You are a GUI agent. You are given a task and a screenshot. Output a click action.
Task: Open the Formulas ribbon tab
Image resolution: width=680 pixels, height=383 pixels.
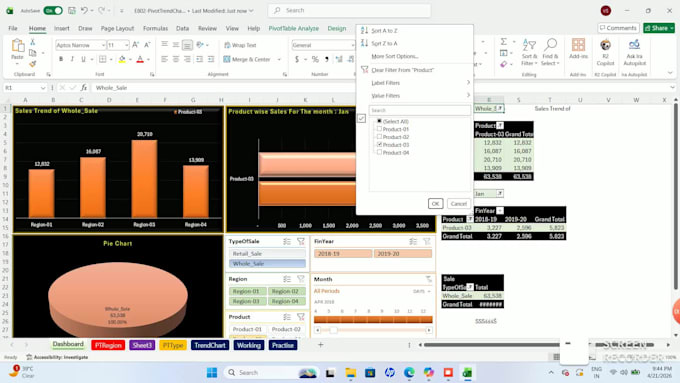pyautogui.click(x=155, y=28)
